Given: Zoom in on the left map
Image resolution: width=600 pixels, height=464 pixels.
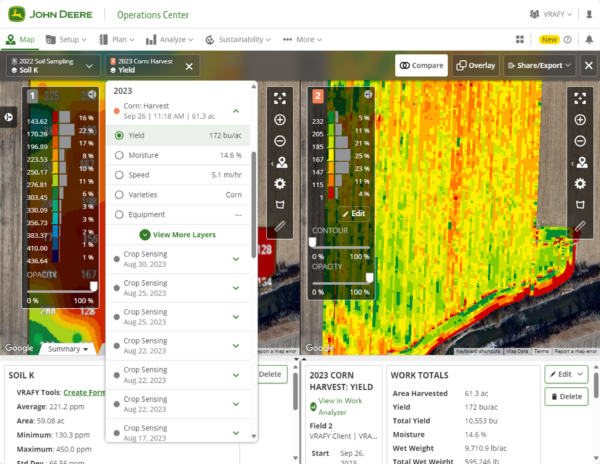Looking at the screenshot, I should [x=280, y=120].
